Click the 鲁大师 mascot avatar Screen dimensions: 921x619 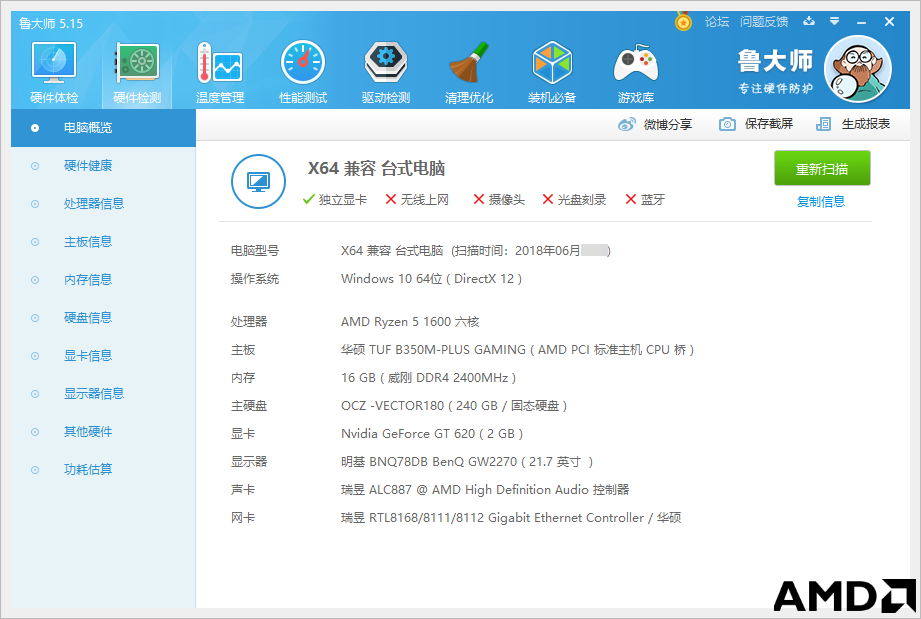(858, 69)
